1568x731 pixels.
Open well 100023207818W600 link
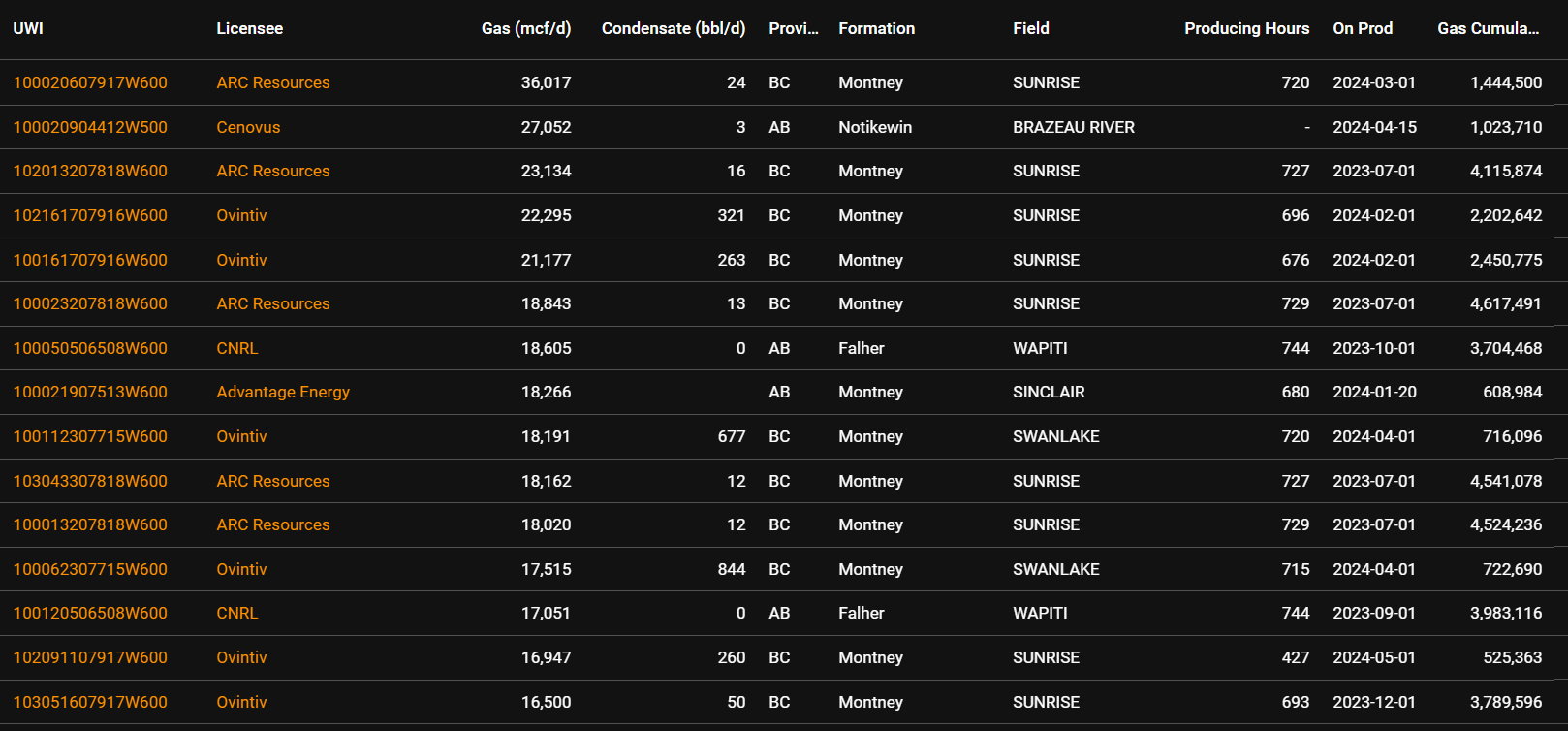90,303
